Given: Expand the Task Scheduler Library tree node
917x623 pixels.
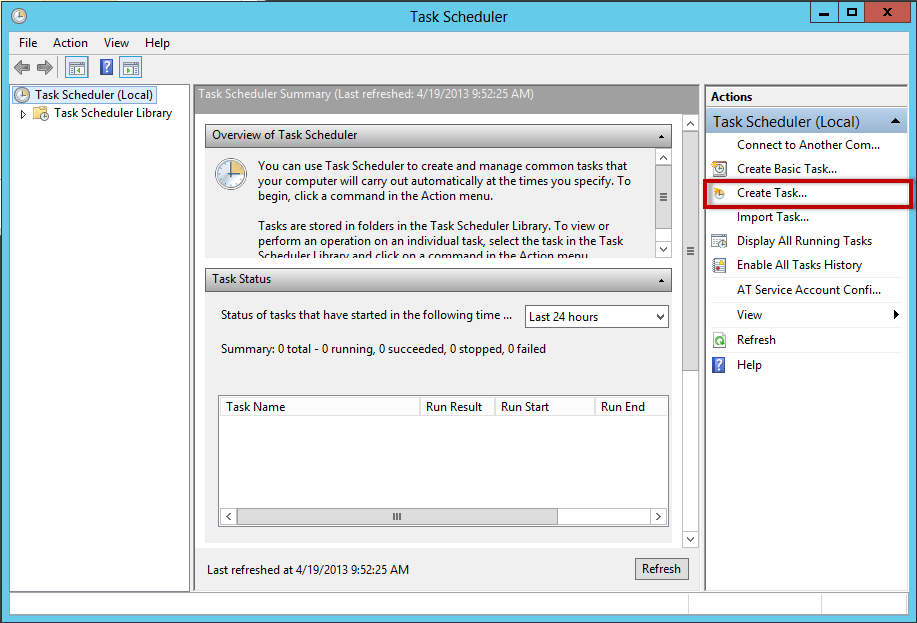Looking at the screenshot, I should click(x=24, y=114).
